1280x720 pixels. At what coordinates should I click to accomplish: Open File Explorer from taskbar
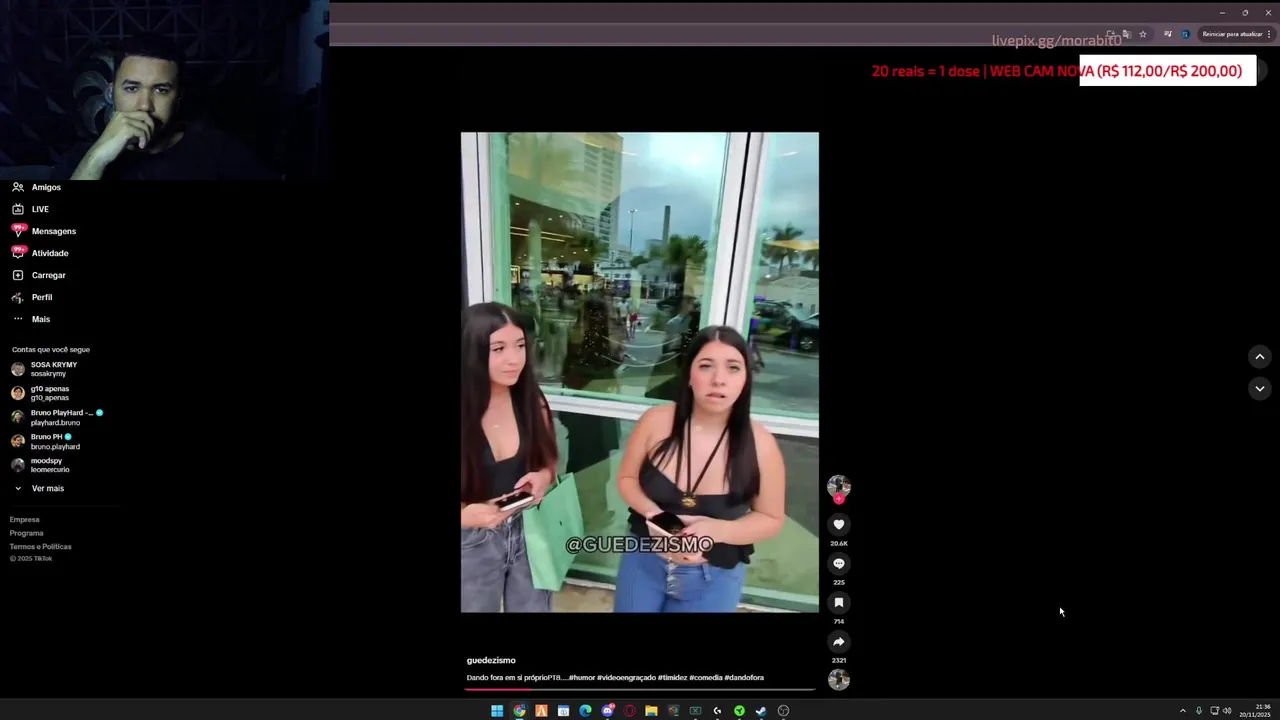[651, 711]
